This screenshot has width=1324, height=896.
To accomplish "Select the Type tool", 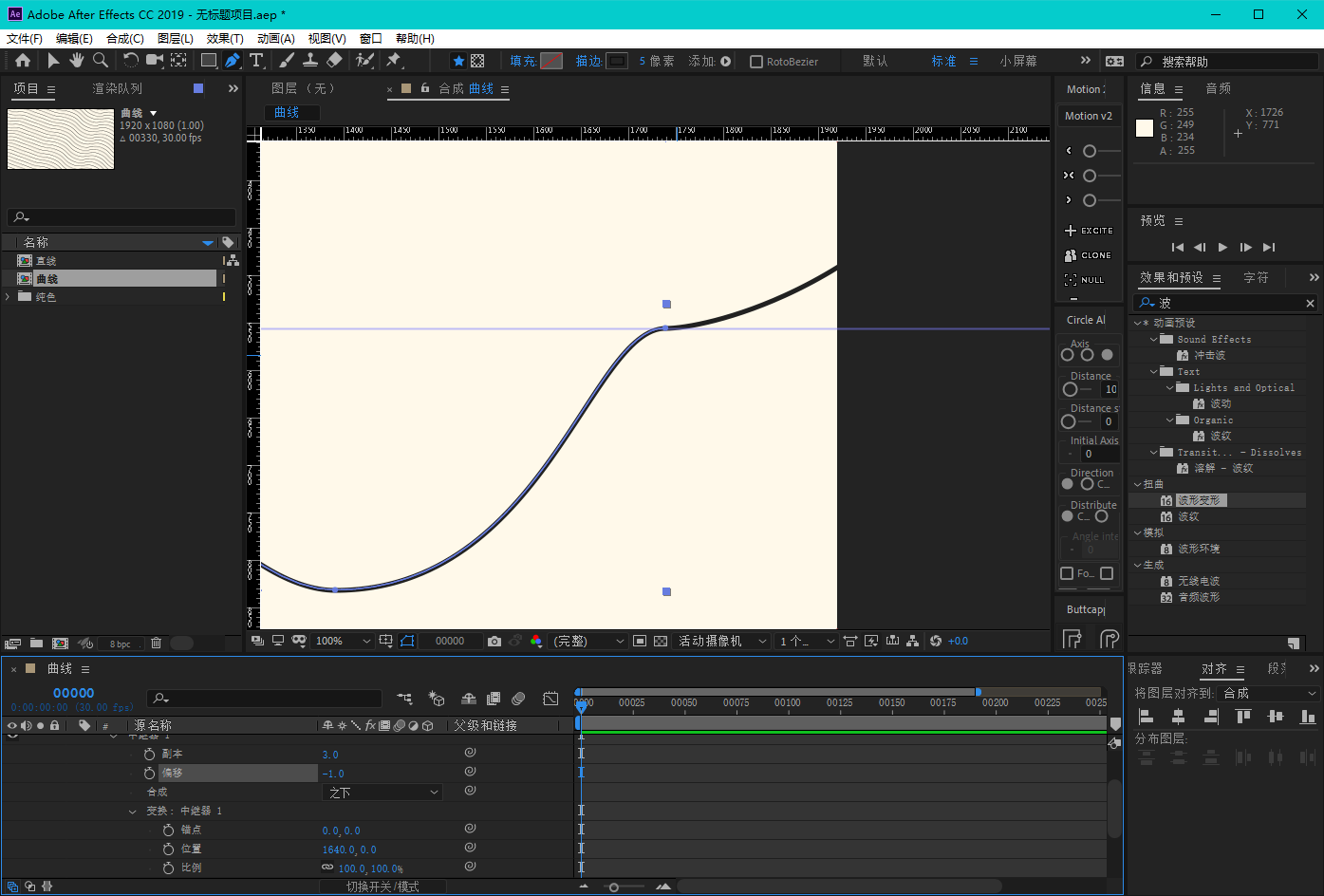I will point(256,61).
